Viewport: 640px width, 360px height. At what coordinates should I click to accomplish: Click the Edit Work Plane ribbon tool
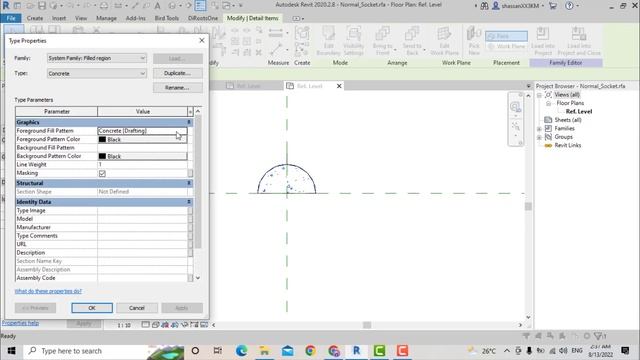point(444,41)
